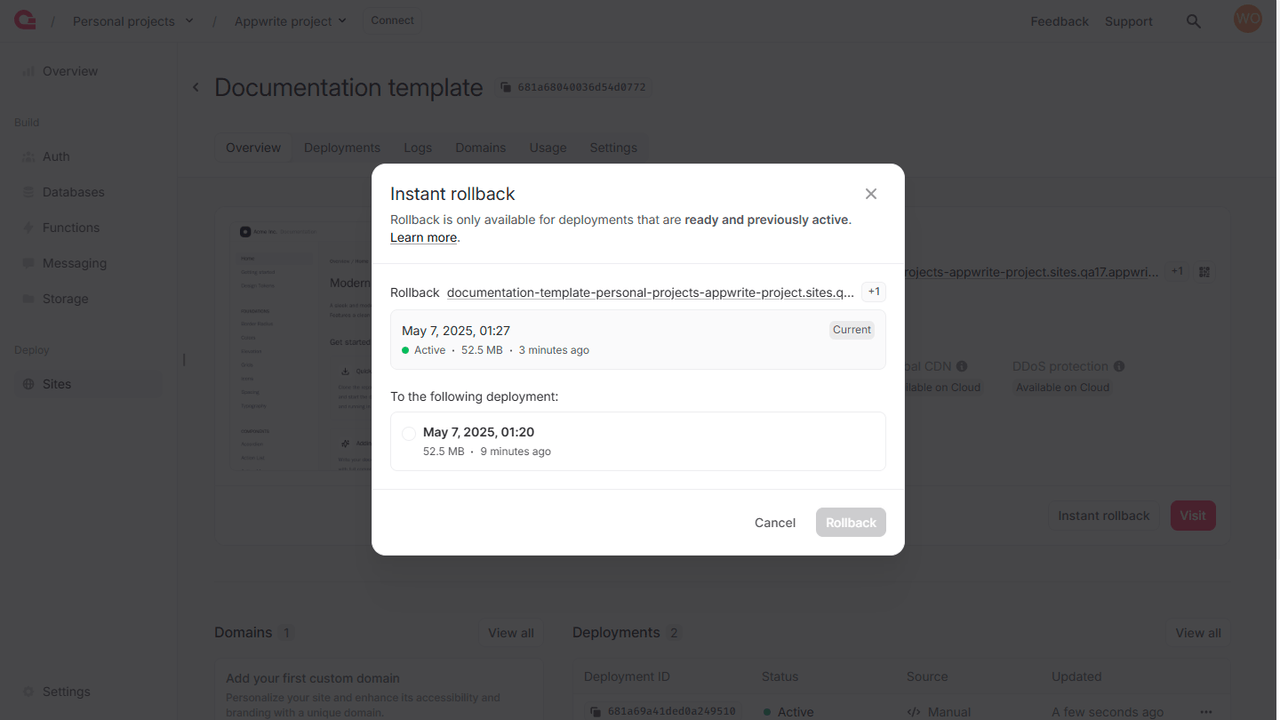Screen dimensions: 1280x720
Task: Go back using the left chevron
Action: (196, 88)
